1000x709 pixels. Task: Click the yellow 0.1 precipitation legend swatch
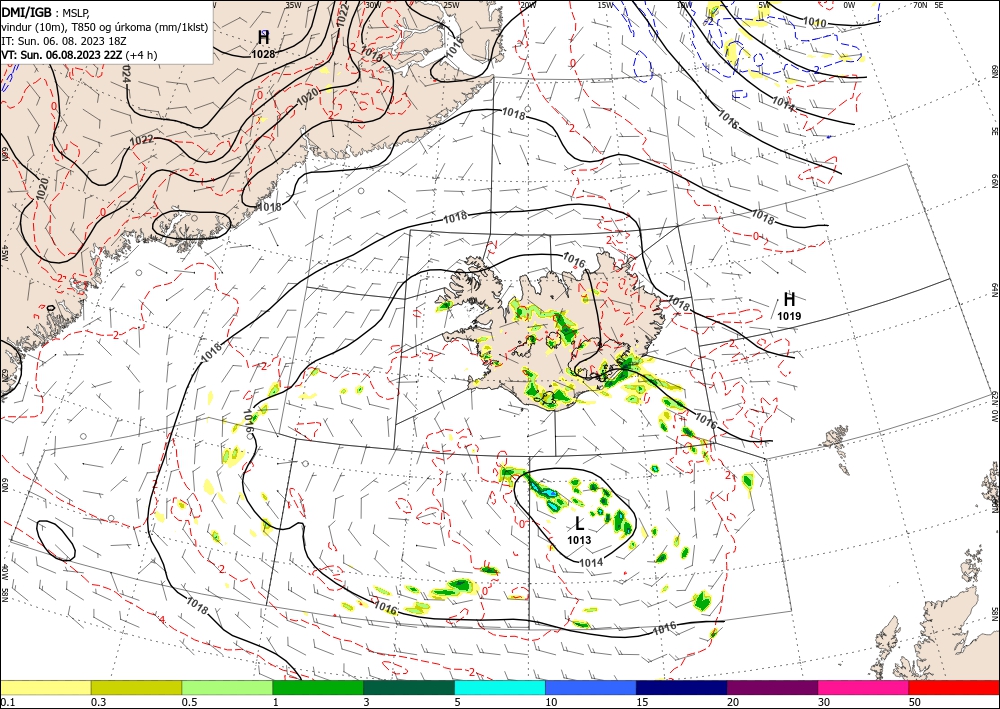tap(45, 687)
